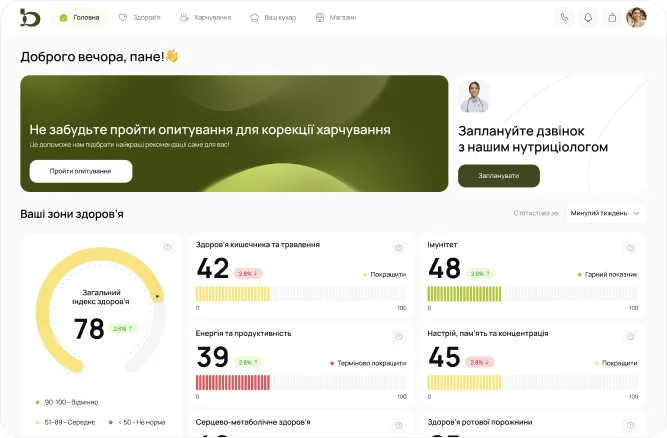
Task: Open notifications bell icon
Action: pyautogui.click(x=588, y=17)
